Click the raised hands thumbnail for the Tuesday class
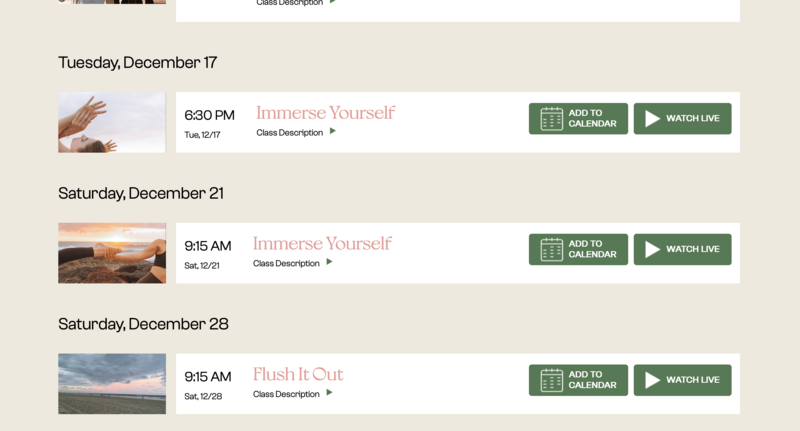Screen dimensions: 800x431 (112, 122)
